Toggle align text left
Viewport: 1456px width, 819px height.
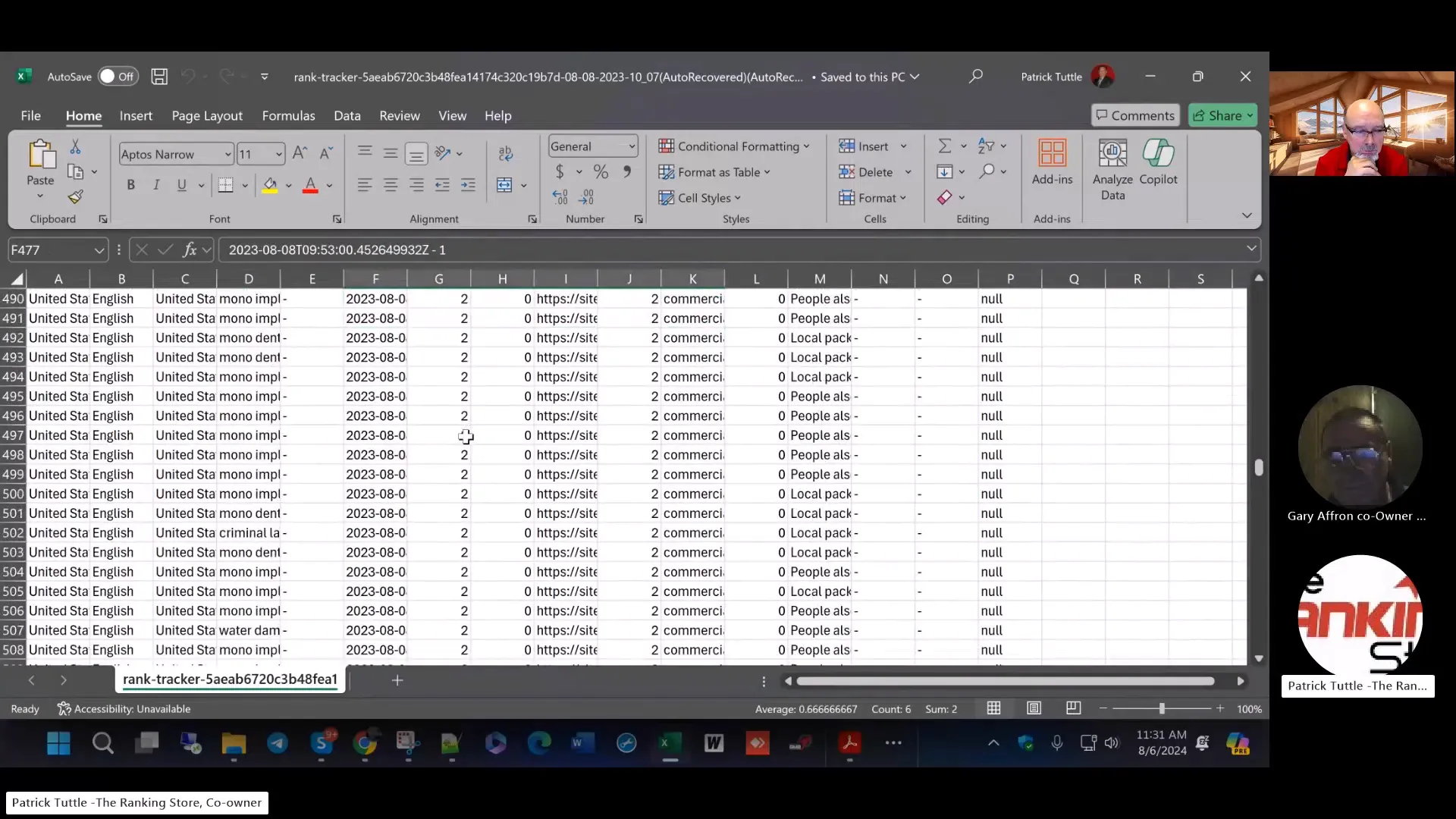click(365, 185)
